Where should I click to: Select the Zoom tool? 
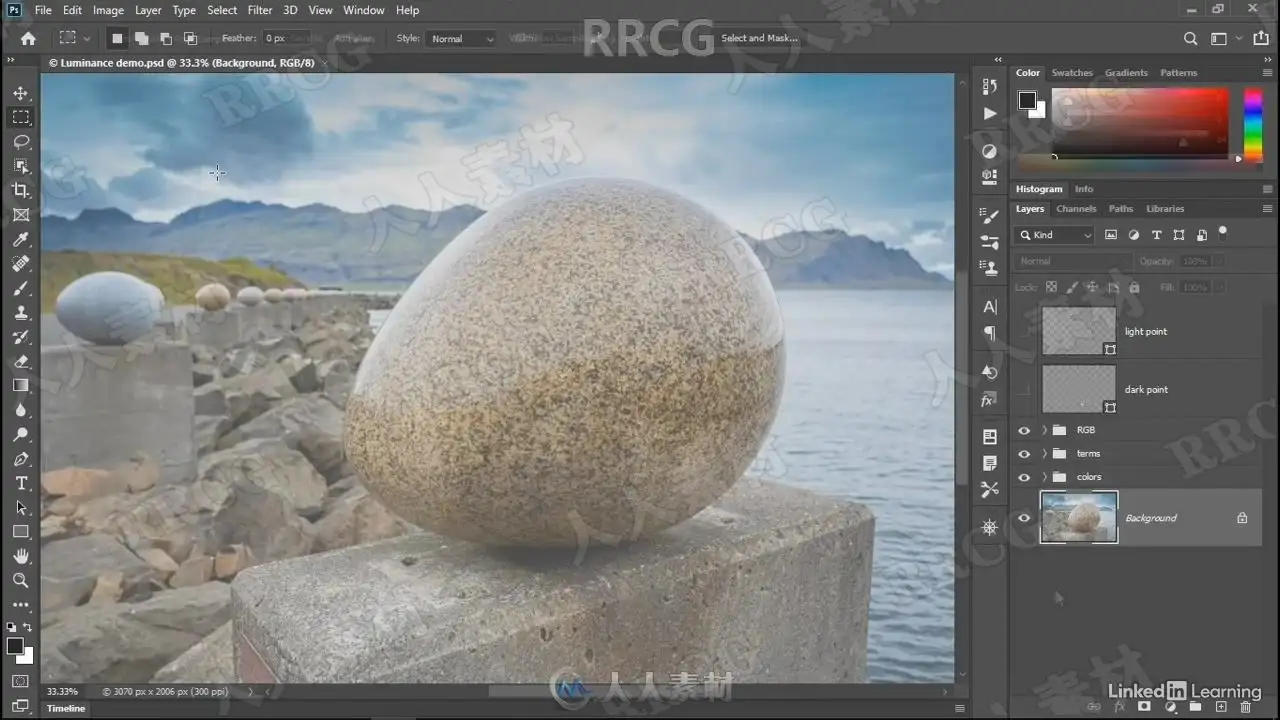(x=21, y=580)
